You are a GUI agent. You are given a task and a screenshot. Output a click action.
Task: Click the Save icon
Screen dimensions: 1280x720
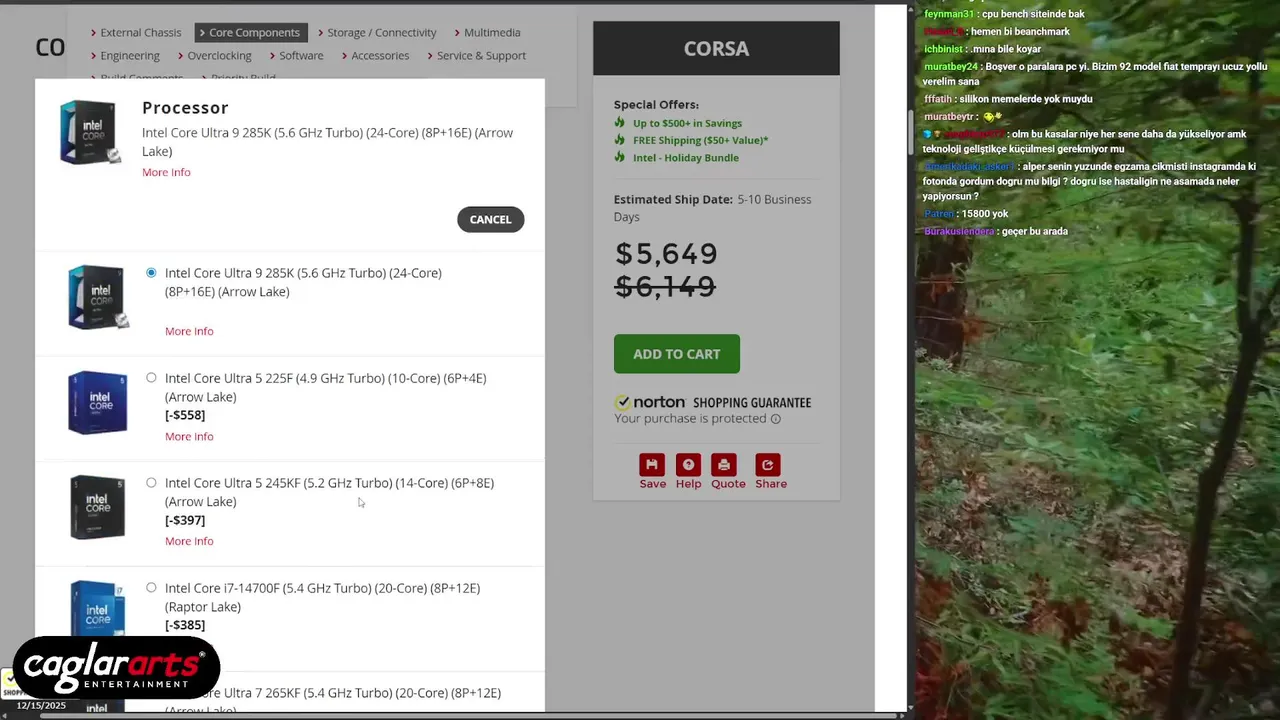652,465
